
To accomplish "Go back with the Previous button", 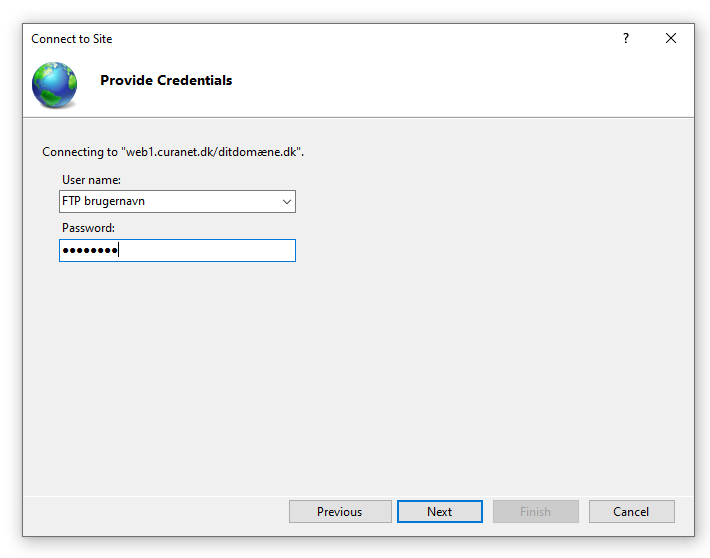I will pos(340,511).
